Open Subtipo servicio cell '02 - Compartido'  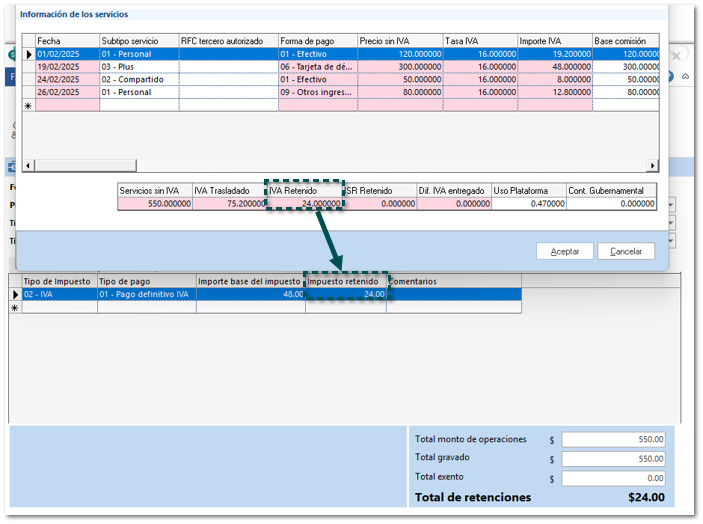coord(138,80)
